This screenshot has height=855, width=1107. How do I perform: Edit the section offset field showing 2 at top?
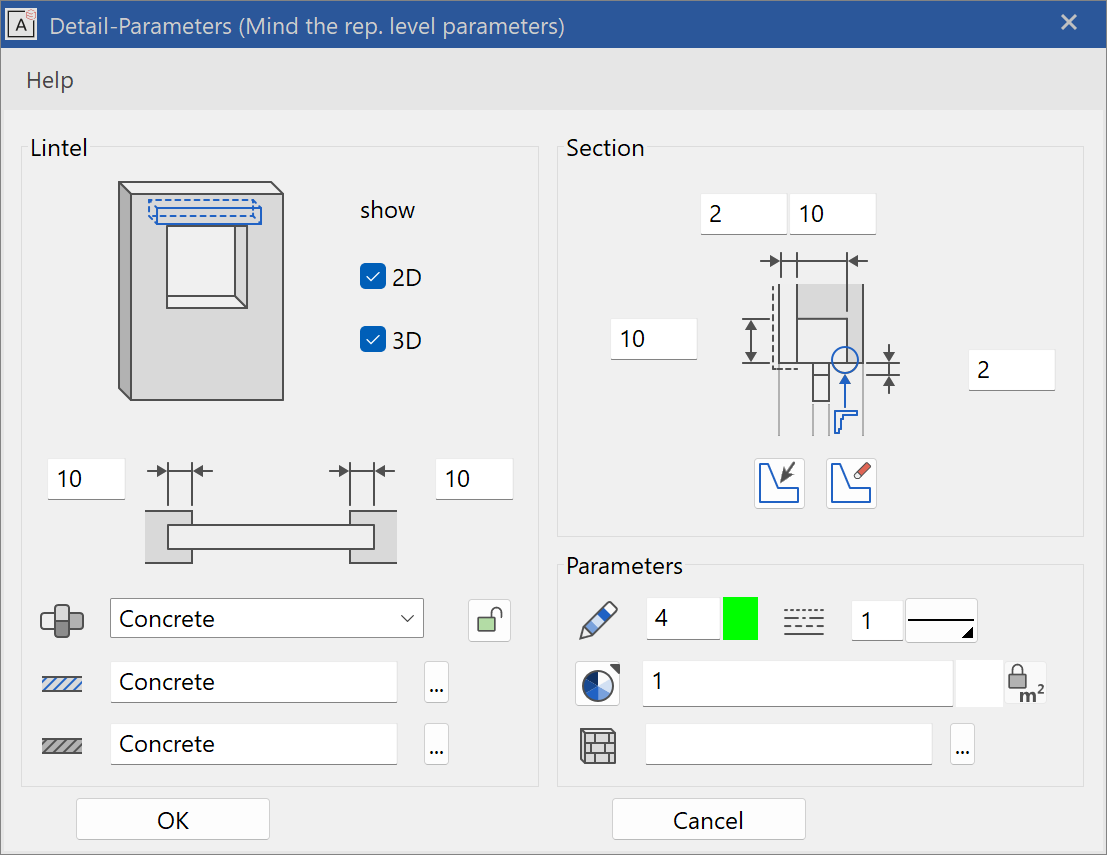743,214
